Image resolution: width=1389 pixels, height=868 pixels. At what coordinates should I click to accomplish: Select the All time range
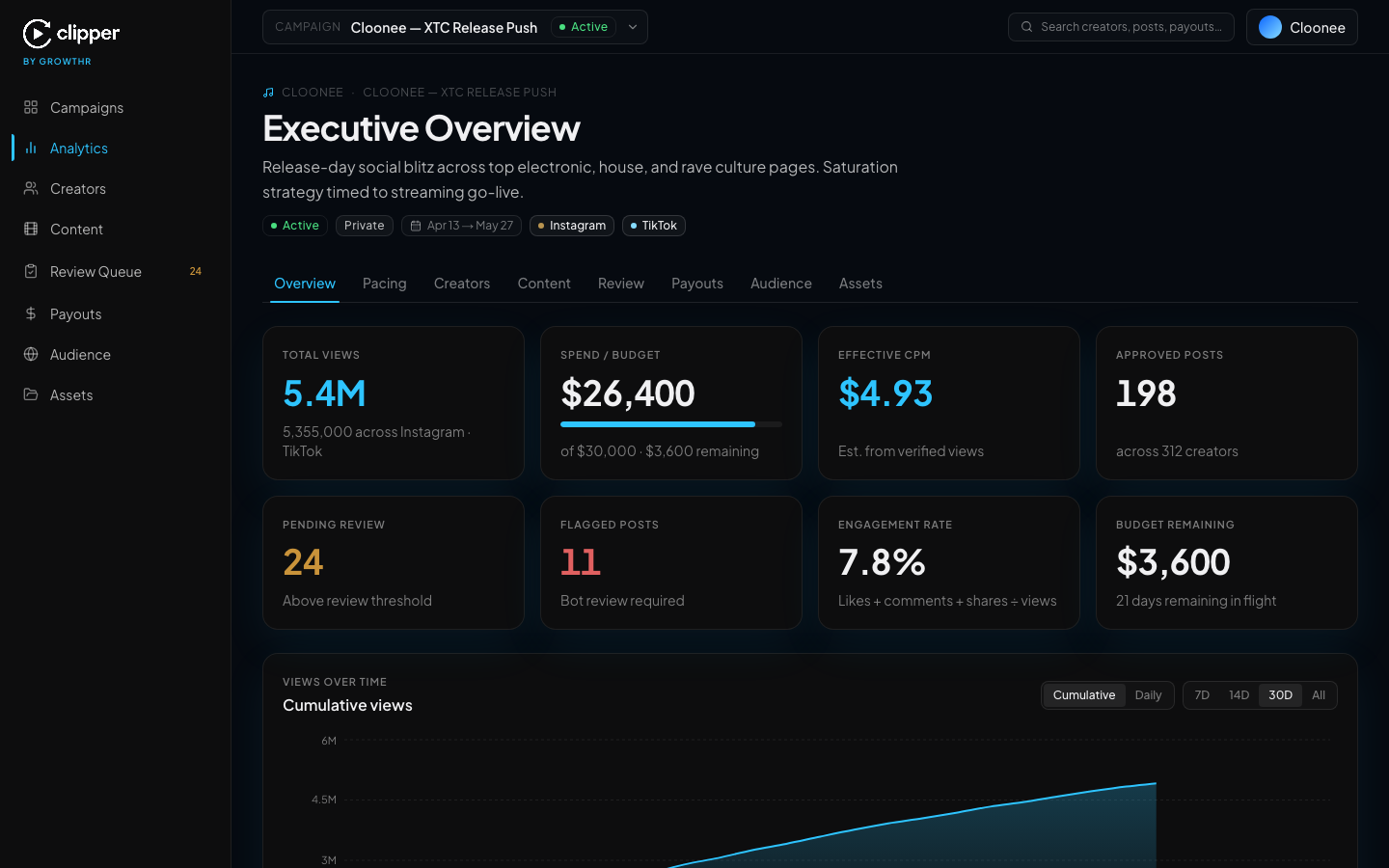(1319, 695)
